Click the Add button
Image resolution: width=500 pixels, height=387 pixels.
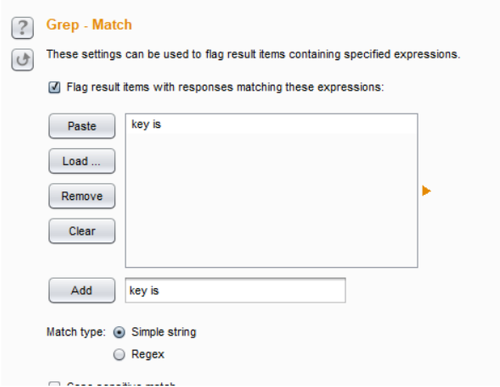(x=82, y=290)
